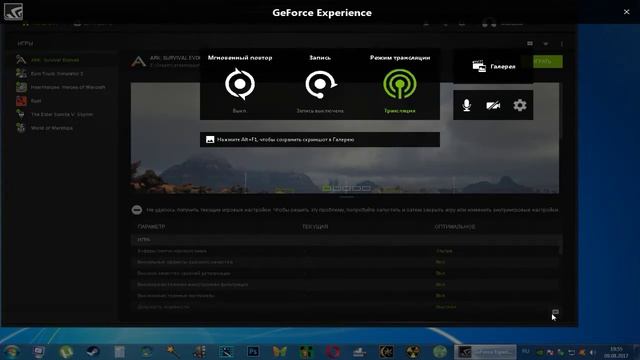Click the RU language indicator in tray

526,351
